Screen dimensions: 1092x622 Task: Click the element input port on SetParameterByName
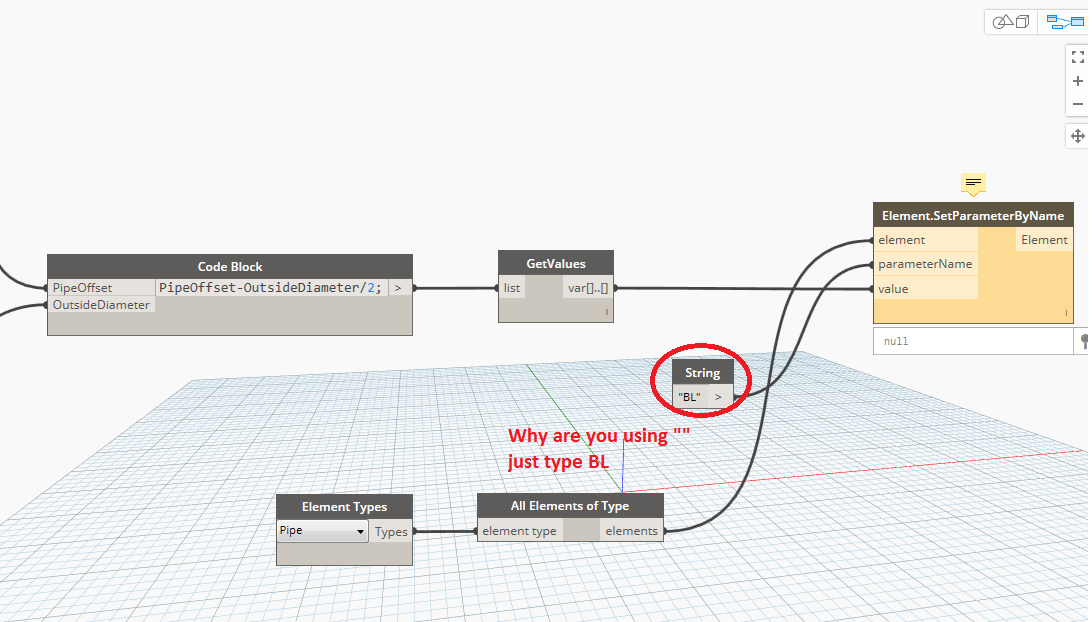pos(926,240)
